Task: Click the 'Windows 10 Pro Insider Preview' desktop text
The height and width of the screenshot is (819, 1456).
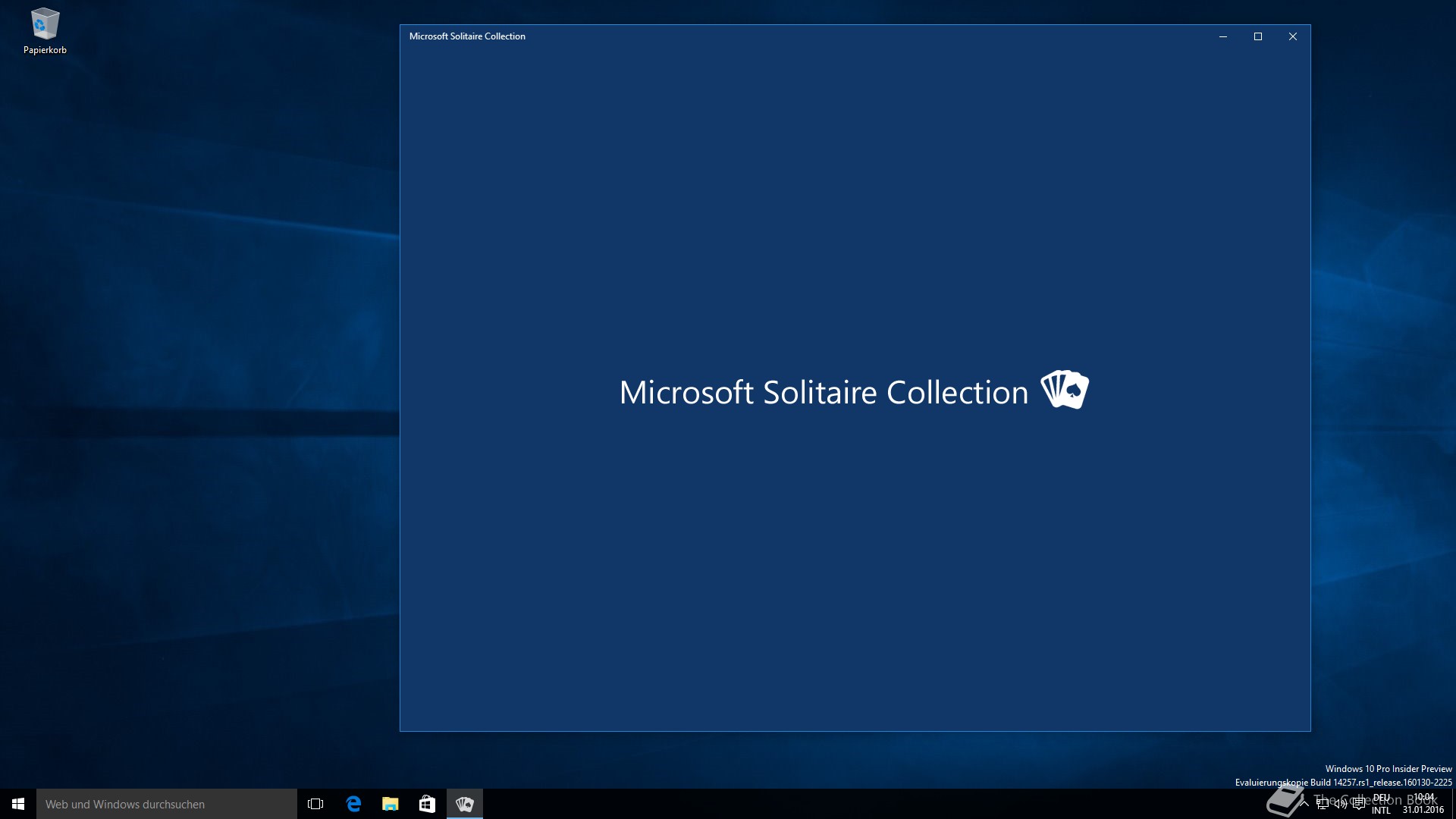Action: pyautogui.click(x=1389, y=769)
